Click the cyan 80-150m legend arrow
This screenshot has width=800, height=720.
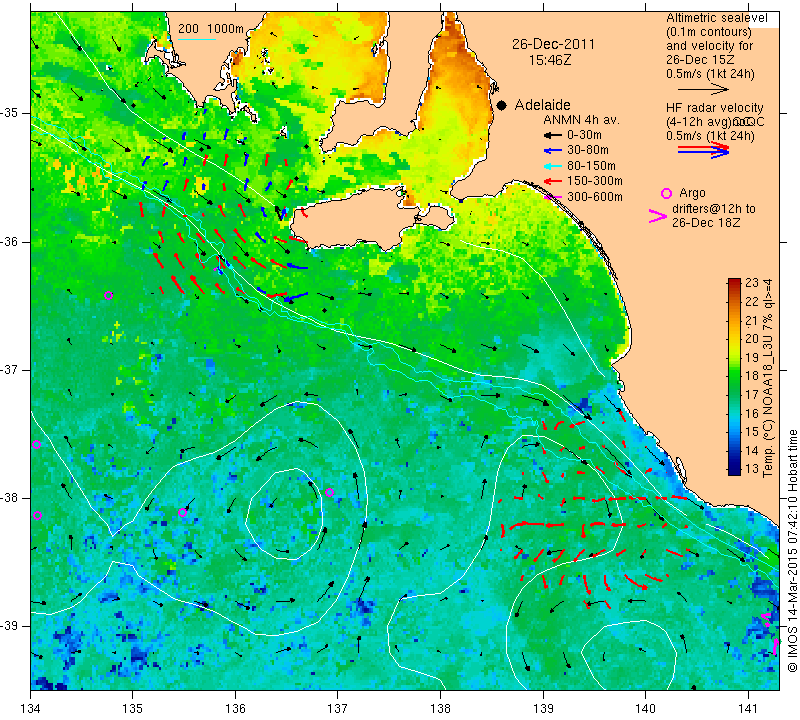[x=552, y=166]
